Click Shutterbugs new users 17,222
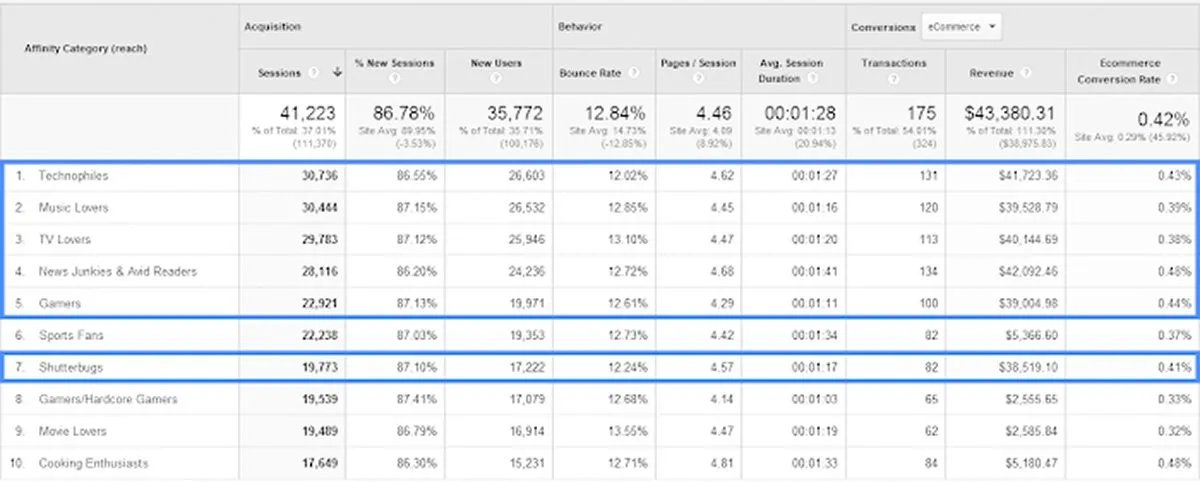This screenshot has width=1200, height=482. (x=526, y=367)
